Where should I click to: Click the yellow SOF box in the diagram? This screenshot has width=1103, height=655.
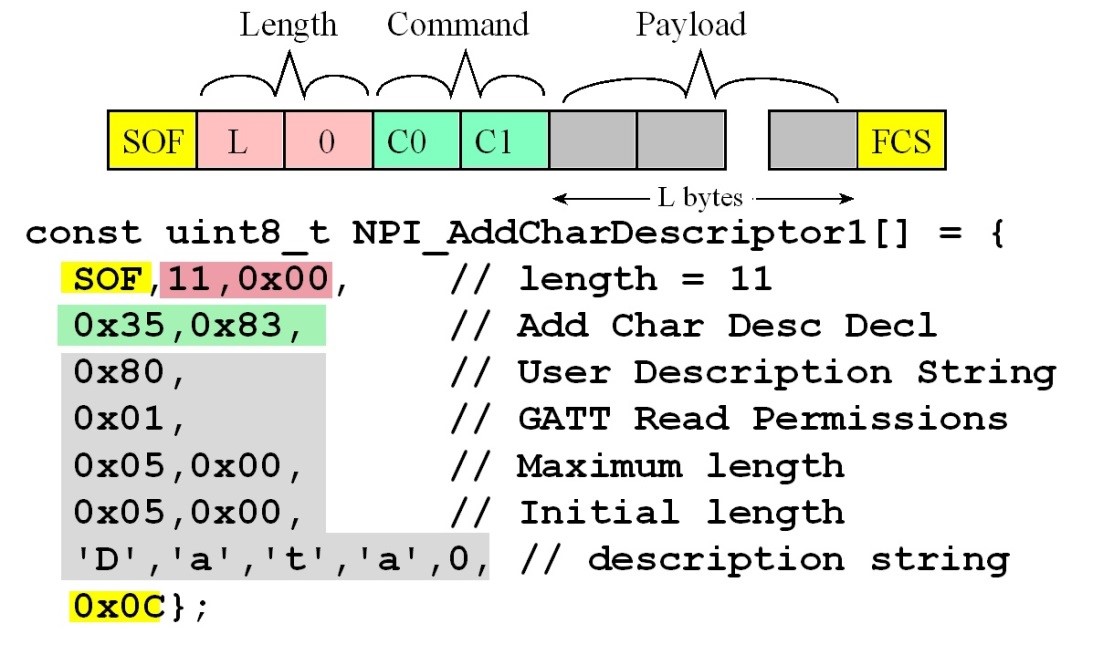(x=152, y=140)
